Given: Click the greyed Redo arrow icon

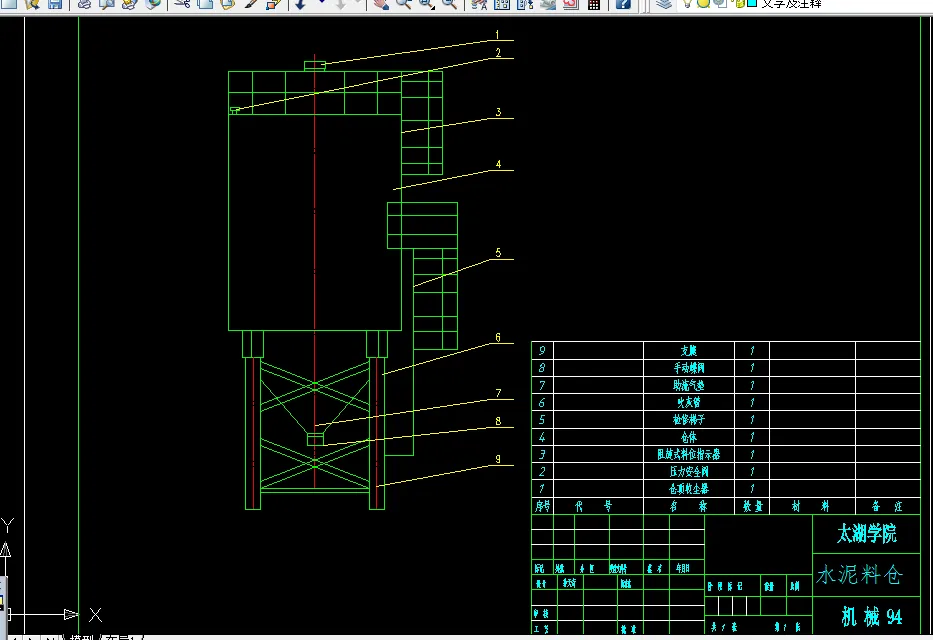Looking at the screenshot, I should pos(340,4).
